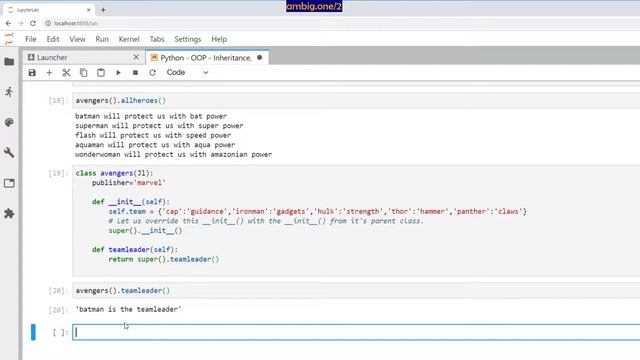Open the File menu
The image size is (640, 360).
(31, 39)
